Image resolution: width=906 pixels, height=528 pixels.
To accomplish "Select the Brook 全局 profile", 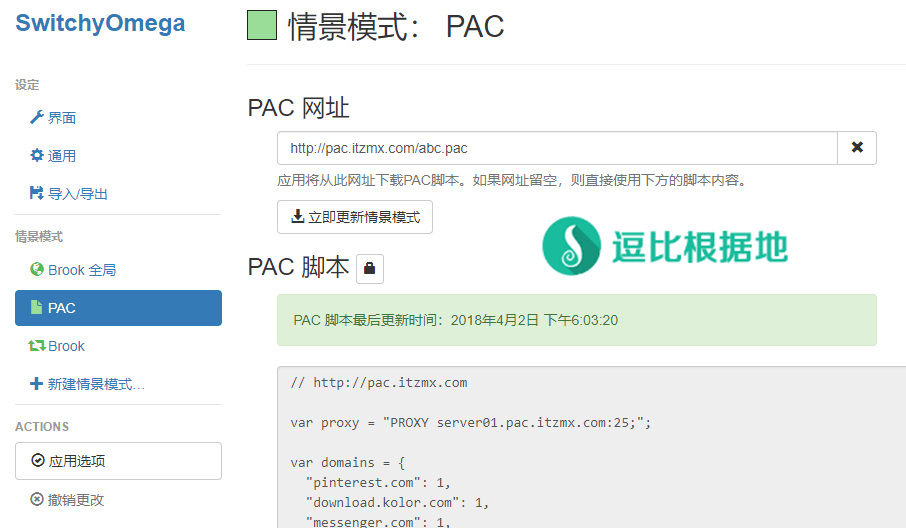I will [82, 270].
